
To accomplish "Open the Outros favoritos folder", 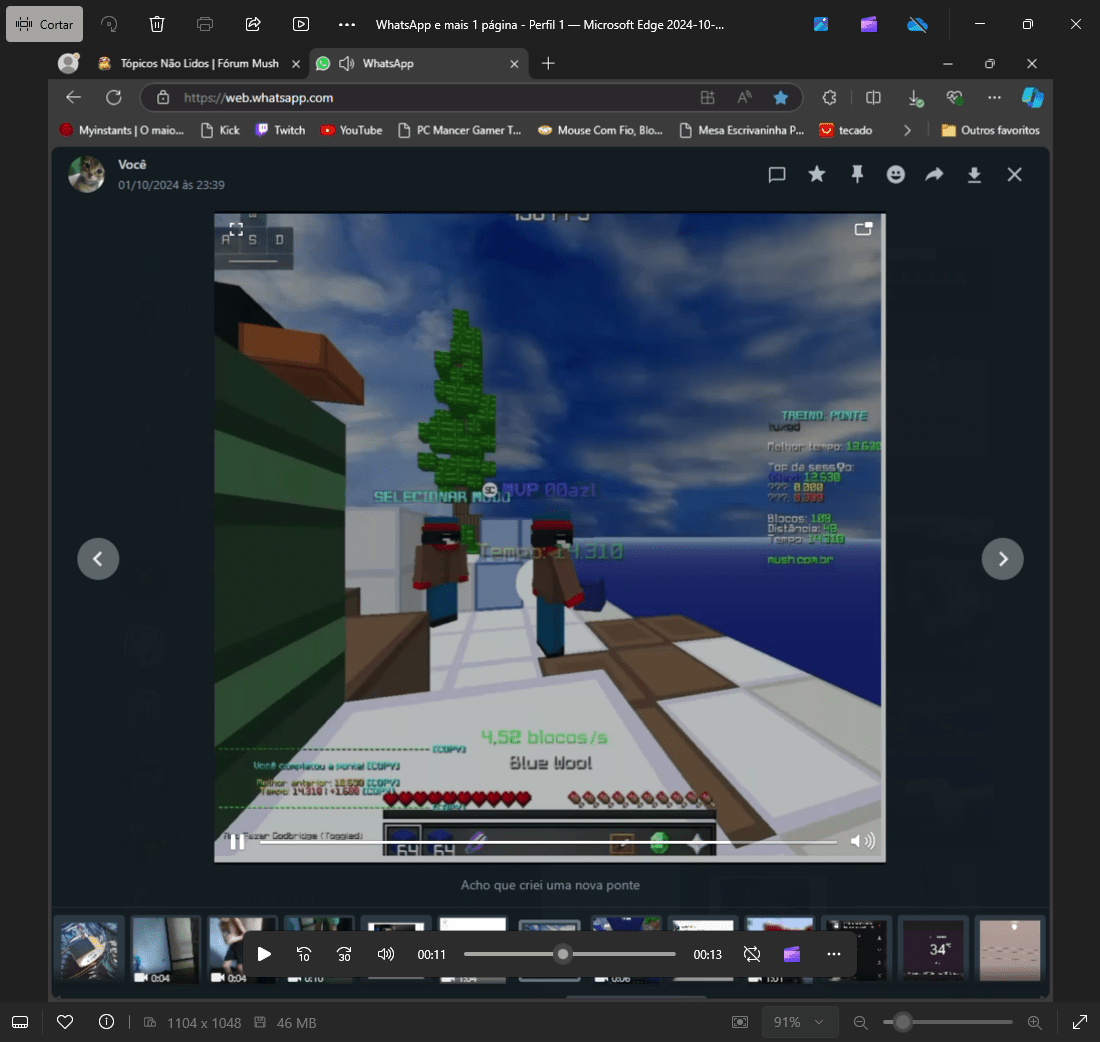I will [991, 131].
